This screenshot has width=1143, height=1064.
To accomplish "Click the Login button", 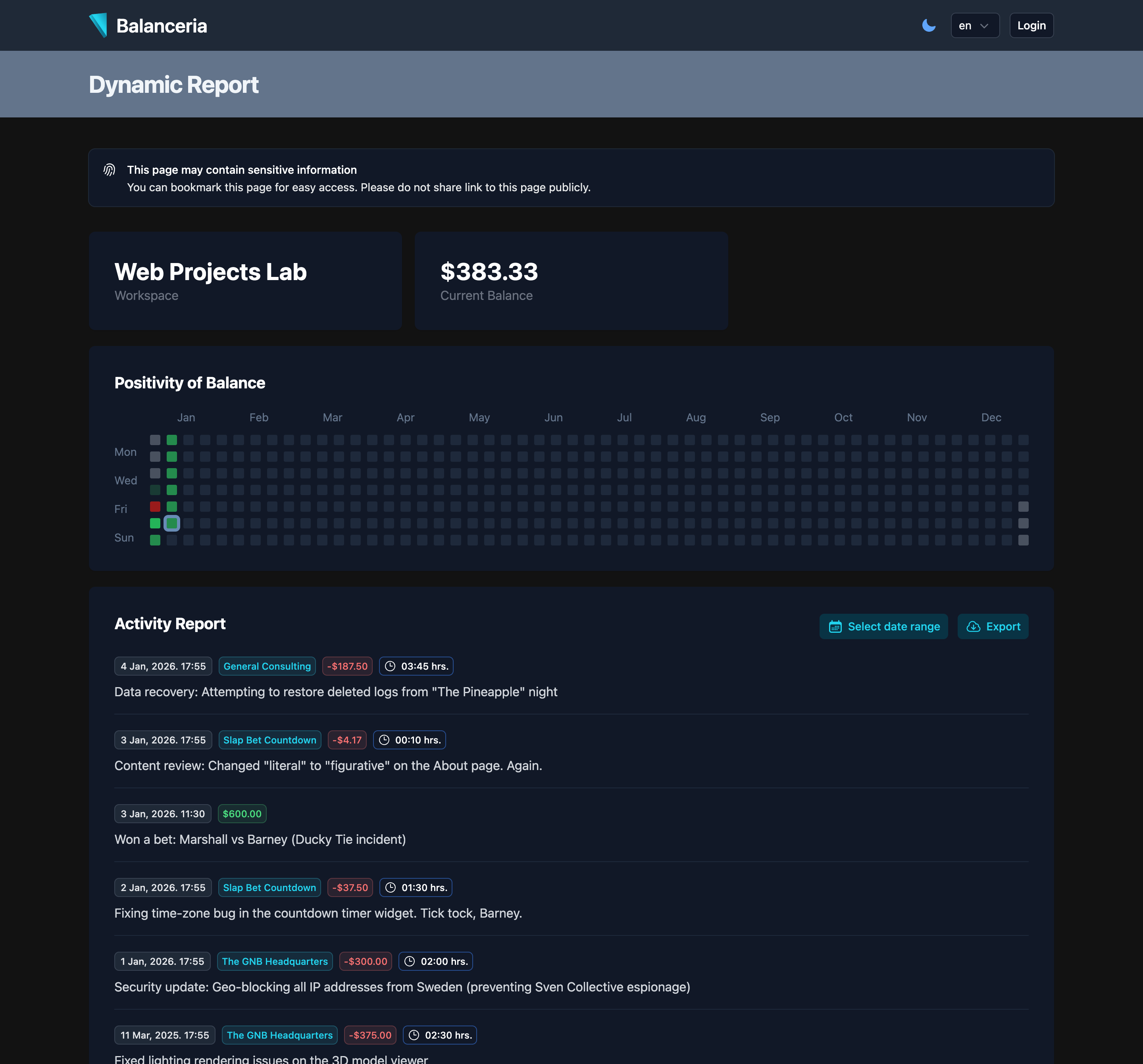I will tap(1031, 25).
